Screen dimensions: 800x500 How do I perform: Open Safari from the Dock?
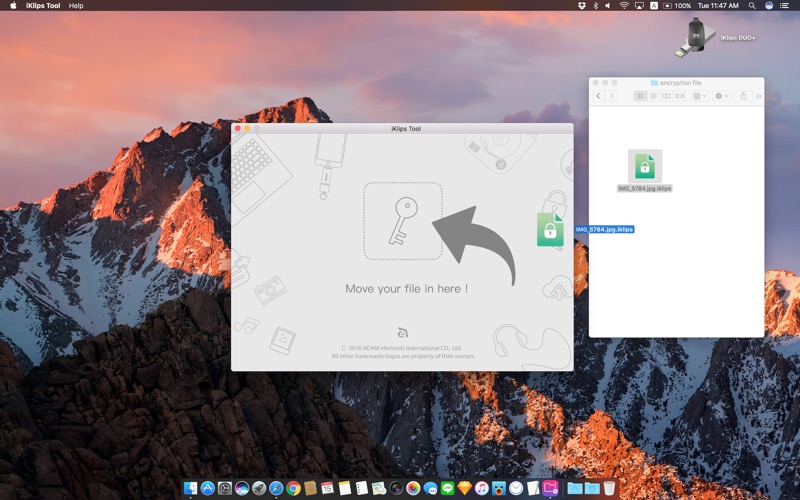276,488
